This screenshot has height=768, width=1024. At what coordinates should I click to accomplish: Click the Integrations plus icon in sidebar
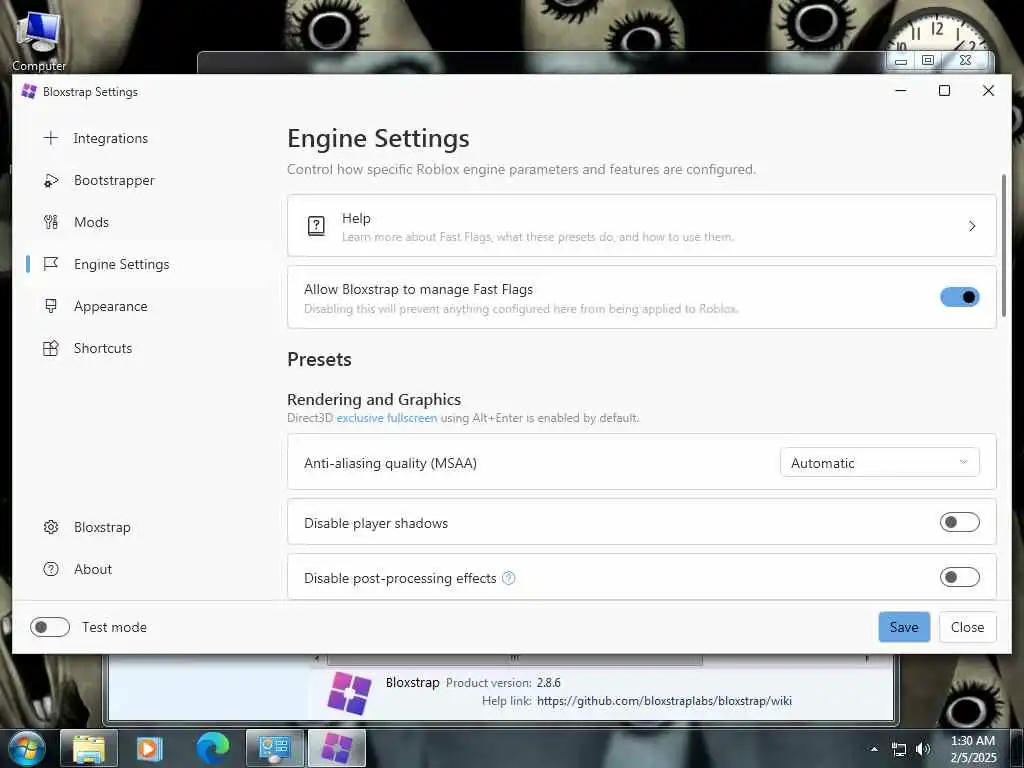pyautogui.click(x=50, y=138)
